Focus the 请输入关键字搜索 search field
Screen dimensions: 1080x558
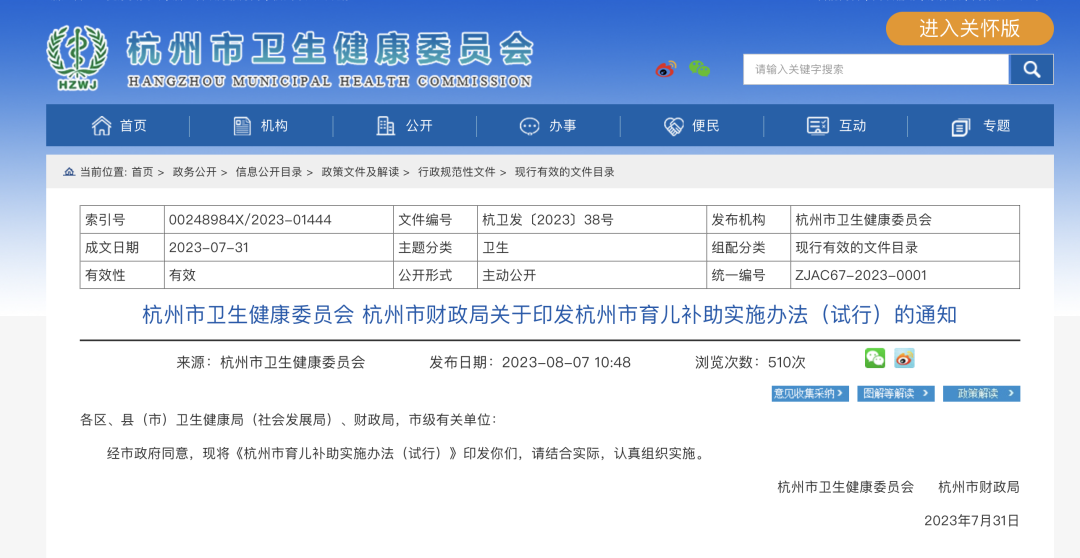tap(876, 69)
